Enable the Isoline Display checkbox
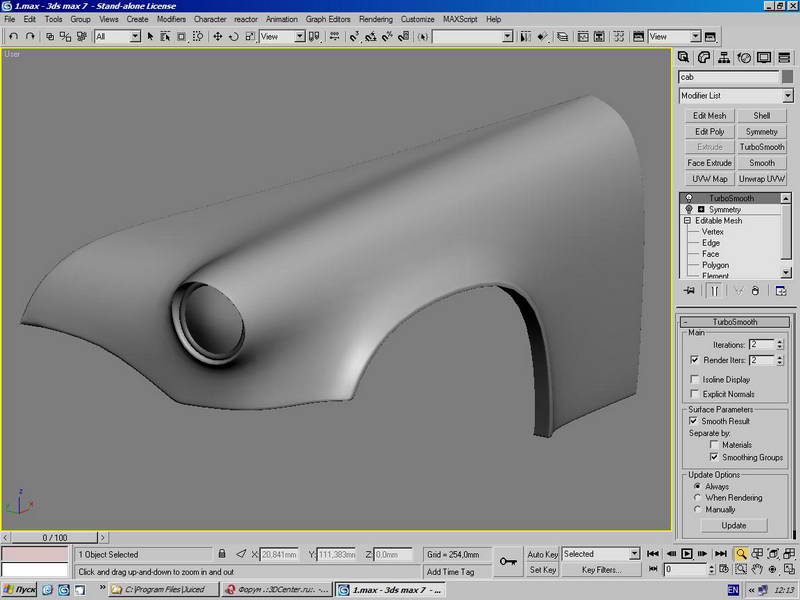The width and height of the screenshot is (800, 600). pyautogui.click(x=694, y=379)
